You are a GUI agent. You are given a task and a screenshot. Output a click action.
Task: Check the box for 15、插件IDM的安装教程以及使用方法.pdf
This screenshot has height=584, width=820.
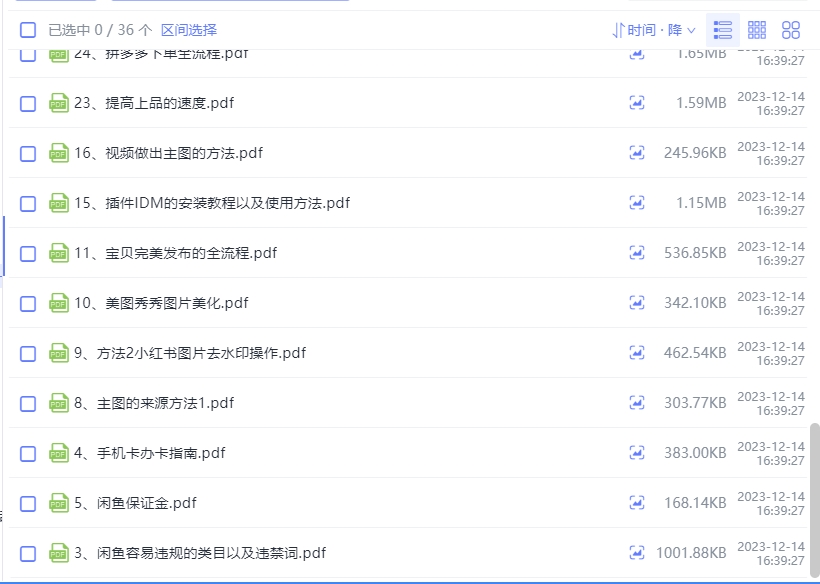[28, 203]
